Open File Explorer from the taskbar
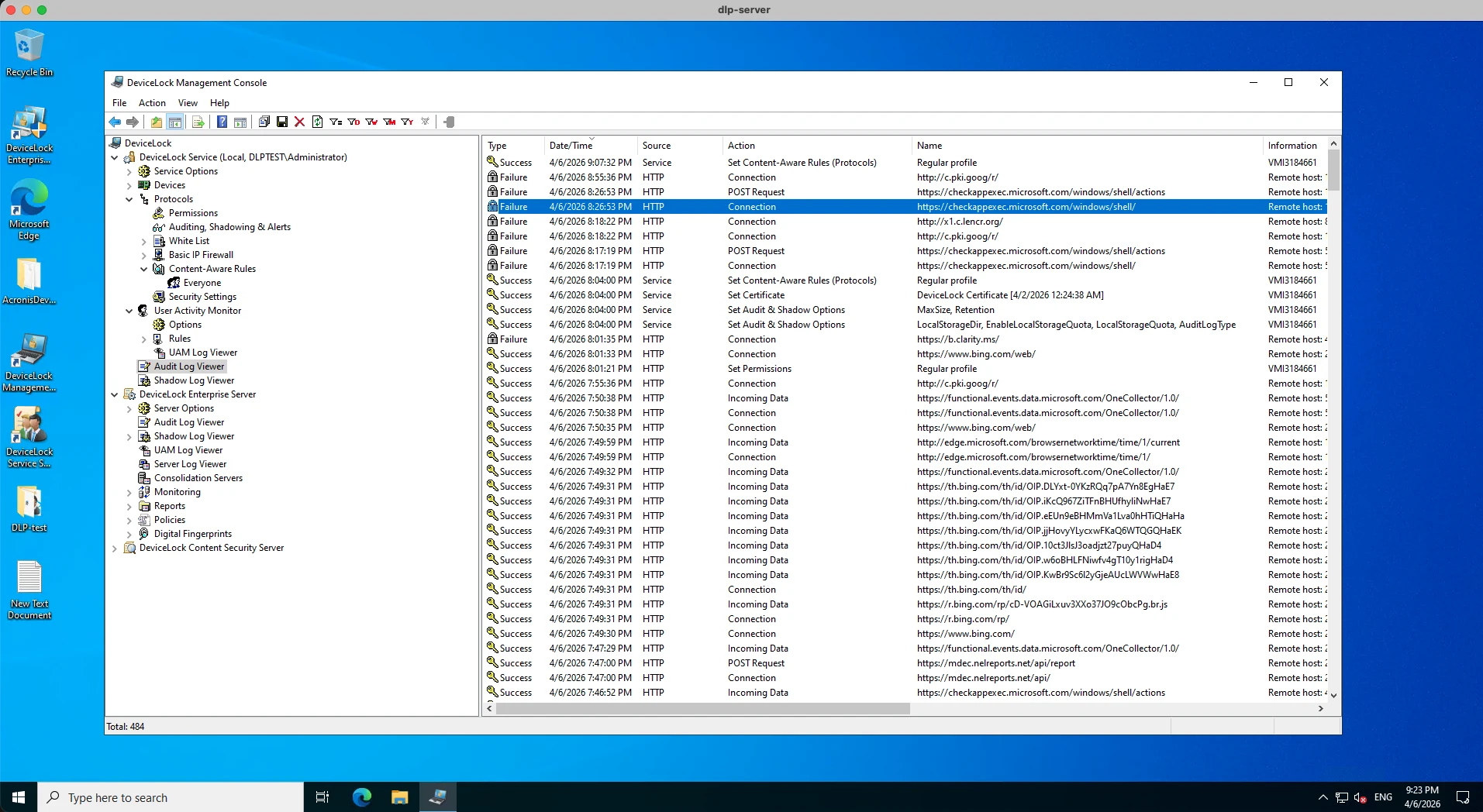This screenshot has width=1483, height=812. coord(399,797)
